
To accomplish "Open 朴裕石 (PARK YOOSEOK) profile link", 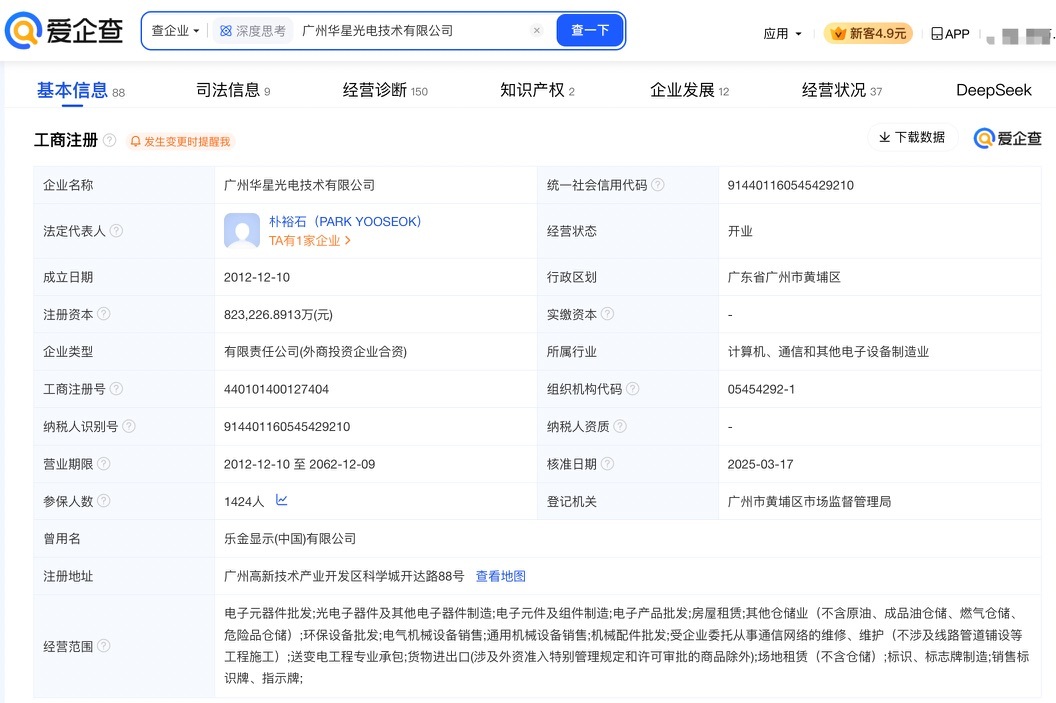I will click(x=345, y=222).
